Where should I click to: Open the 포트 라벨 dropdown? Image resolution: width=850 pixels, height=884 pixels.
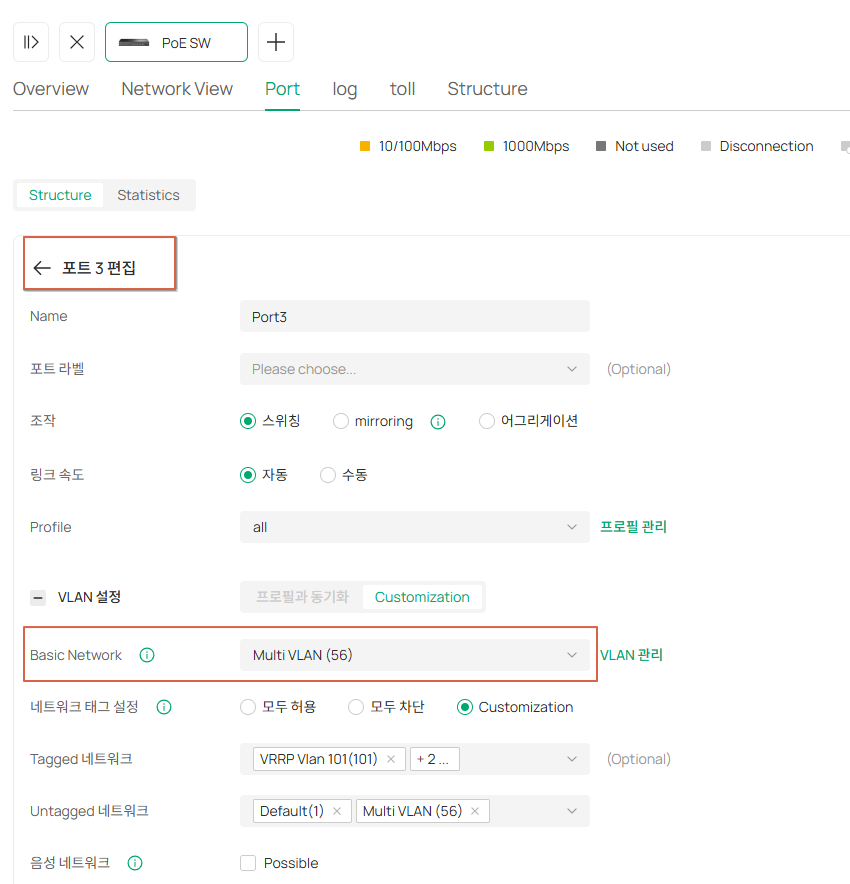coord(415,369)
